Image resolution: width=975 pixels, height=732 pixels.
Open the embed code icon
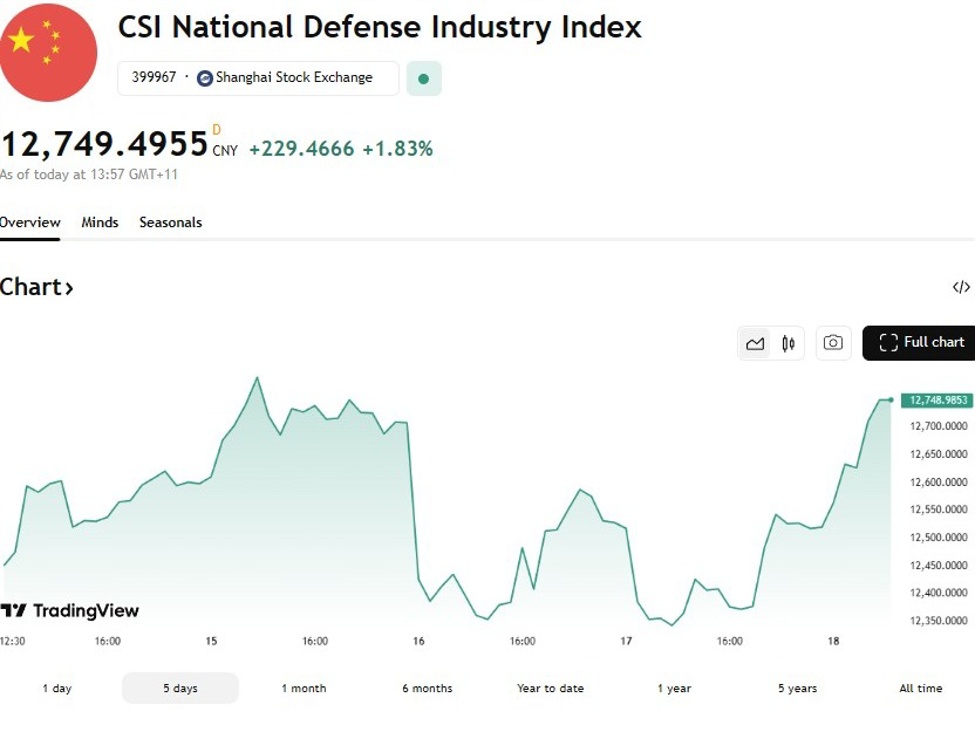(961, 287)
